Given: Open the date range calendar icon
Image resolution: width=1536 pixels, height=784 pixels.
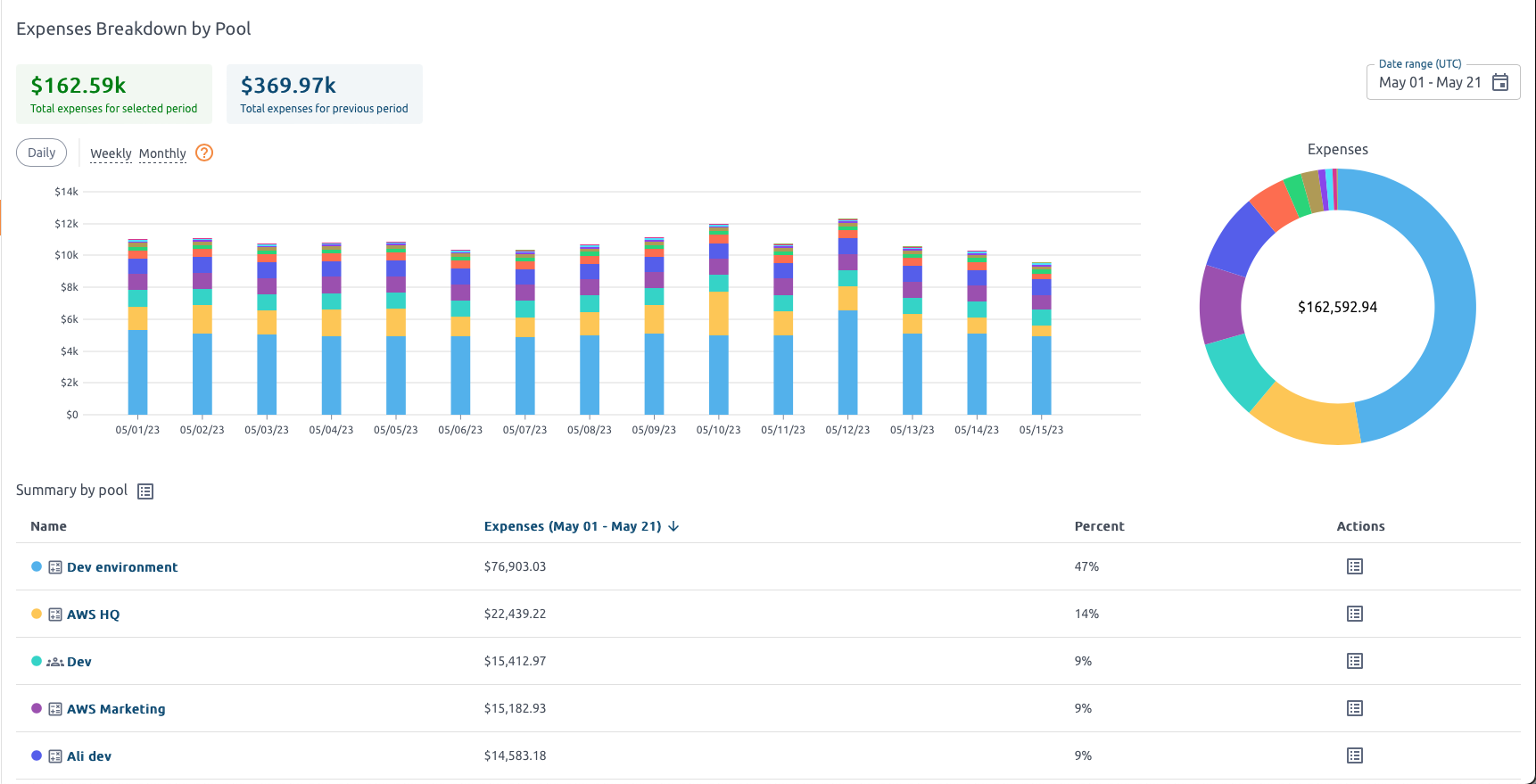Looking at the screenshot, I should click(1500, 82).
